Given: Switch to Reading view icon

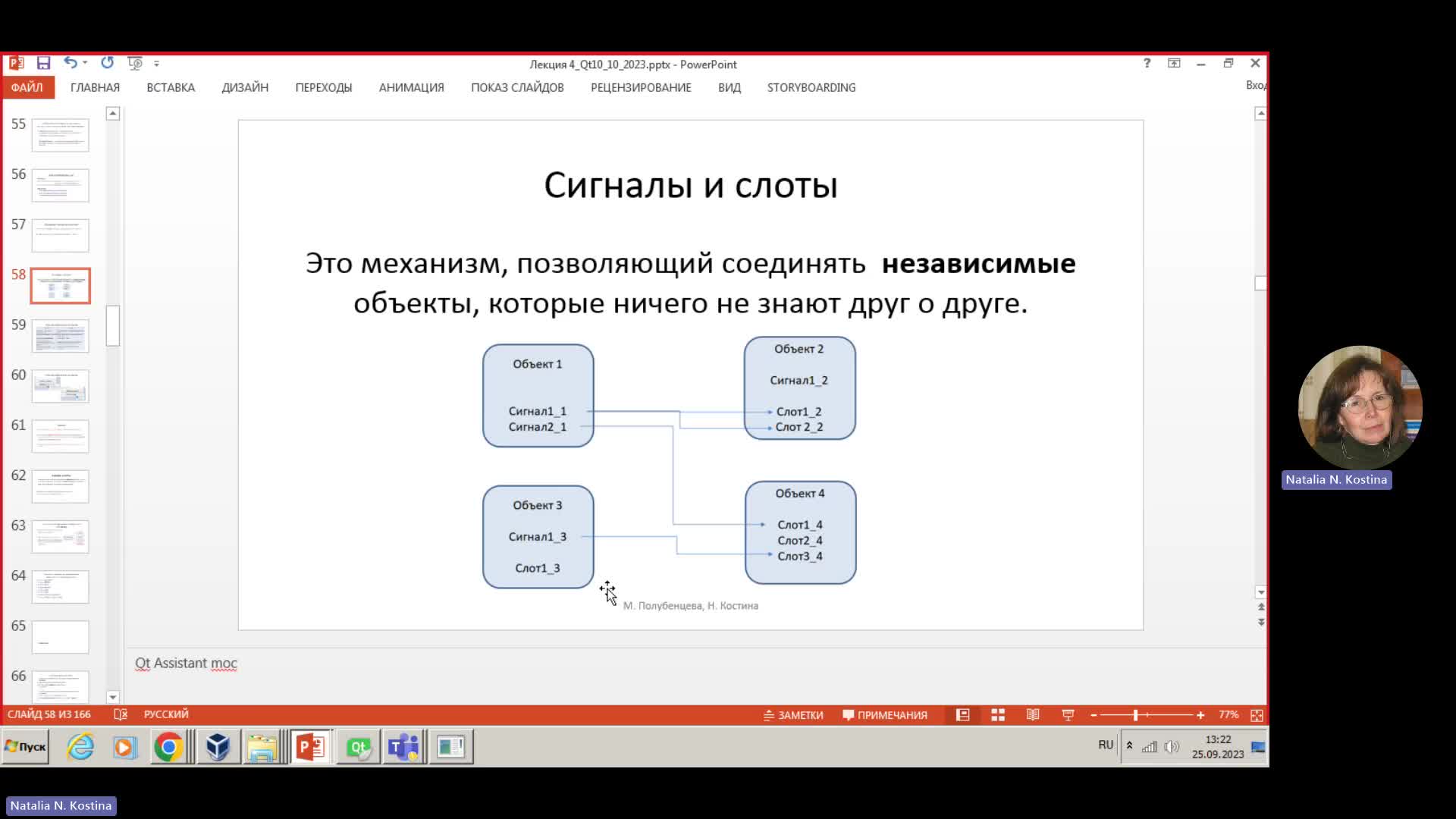Looking at the screenshot, I should point(1033,715).
